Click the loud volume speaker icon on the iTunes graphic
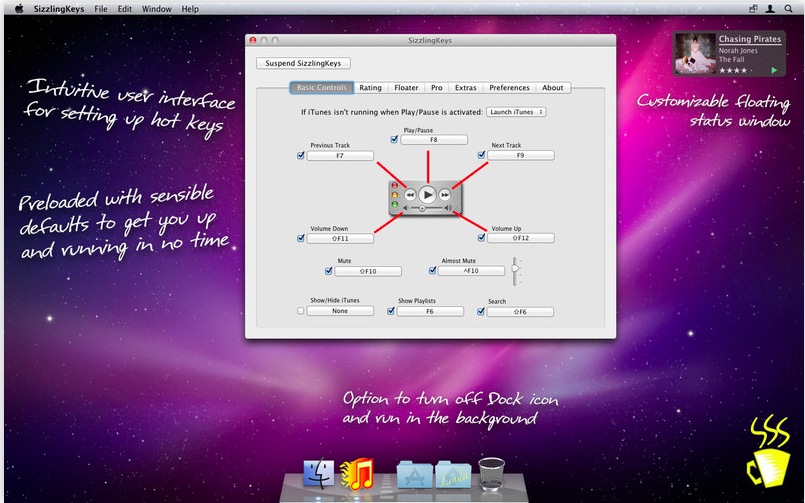 [x=448, y=208]
